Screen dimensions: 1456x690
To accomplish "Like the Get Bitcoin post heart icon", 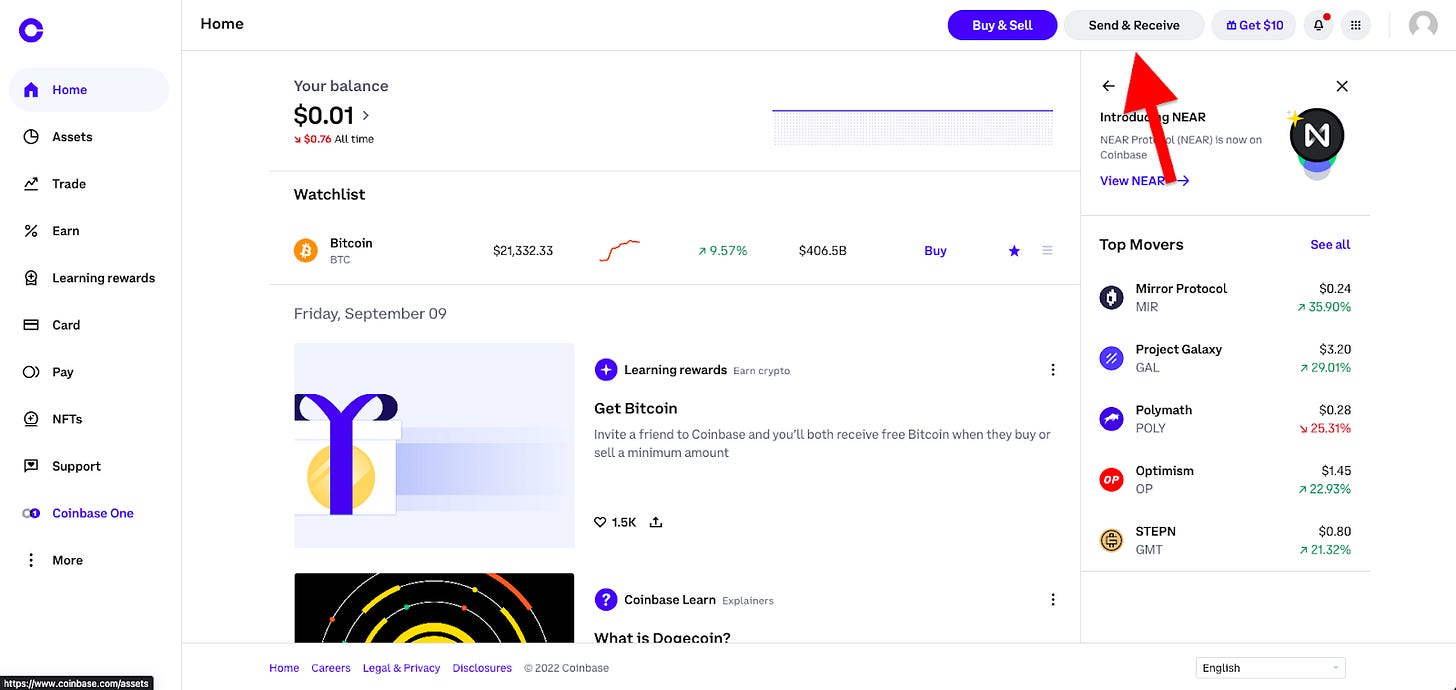I will click(600, 522).
